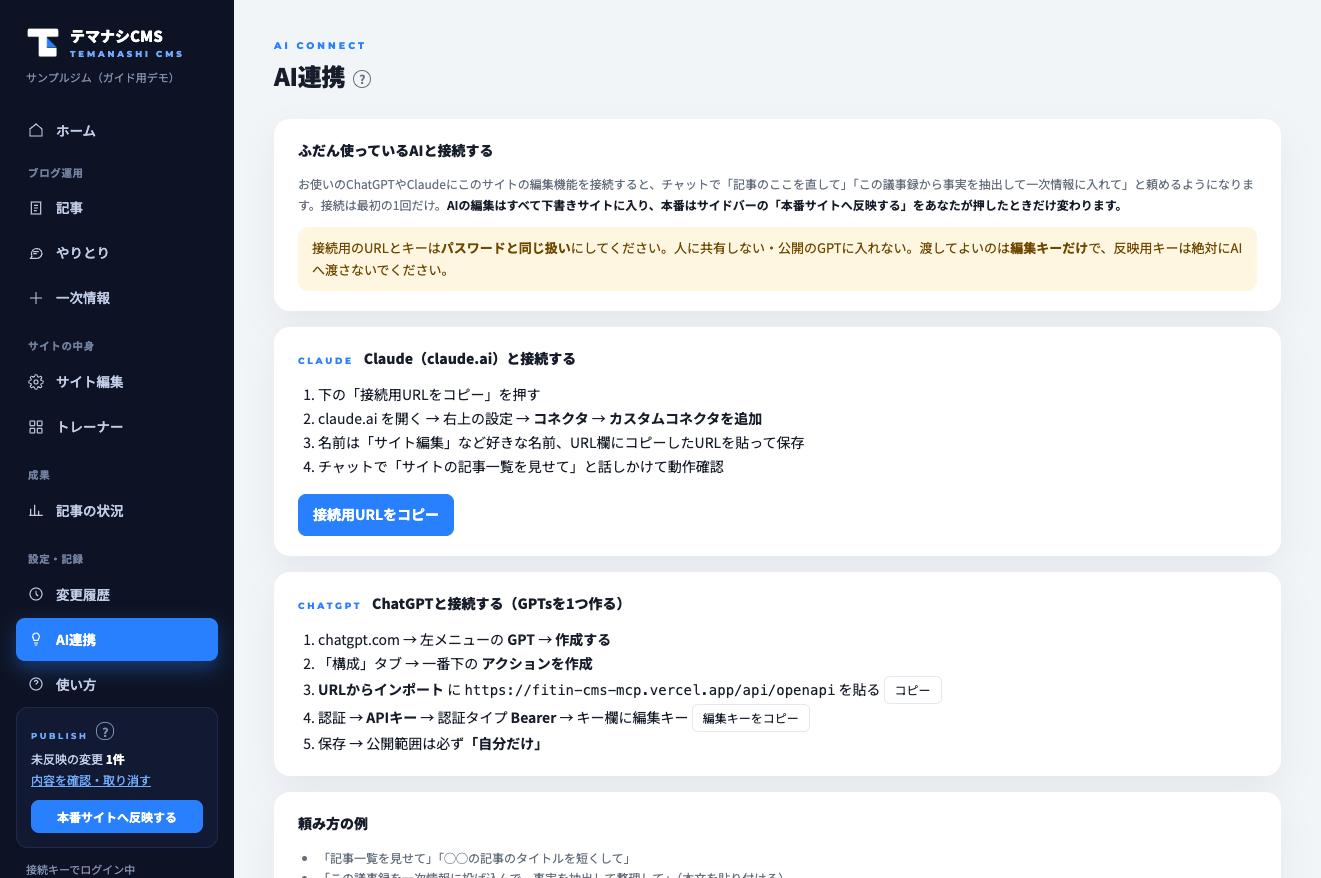Viewport: 1321px width, 878px height.
Task: Click the yellow password warning notice
Action: click(x=777, y=259)
